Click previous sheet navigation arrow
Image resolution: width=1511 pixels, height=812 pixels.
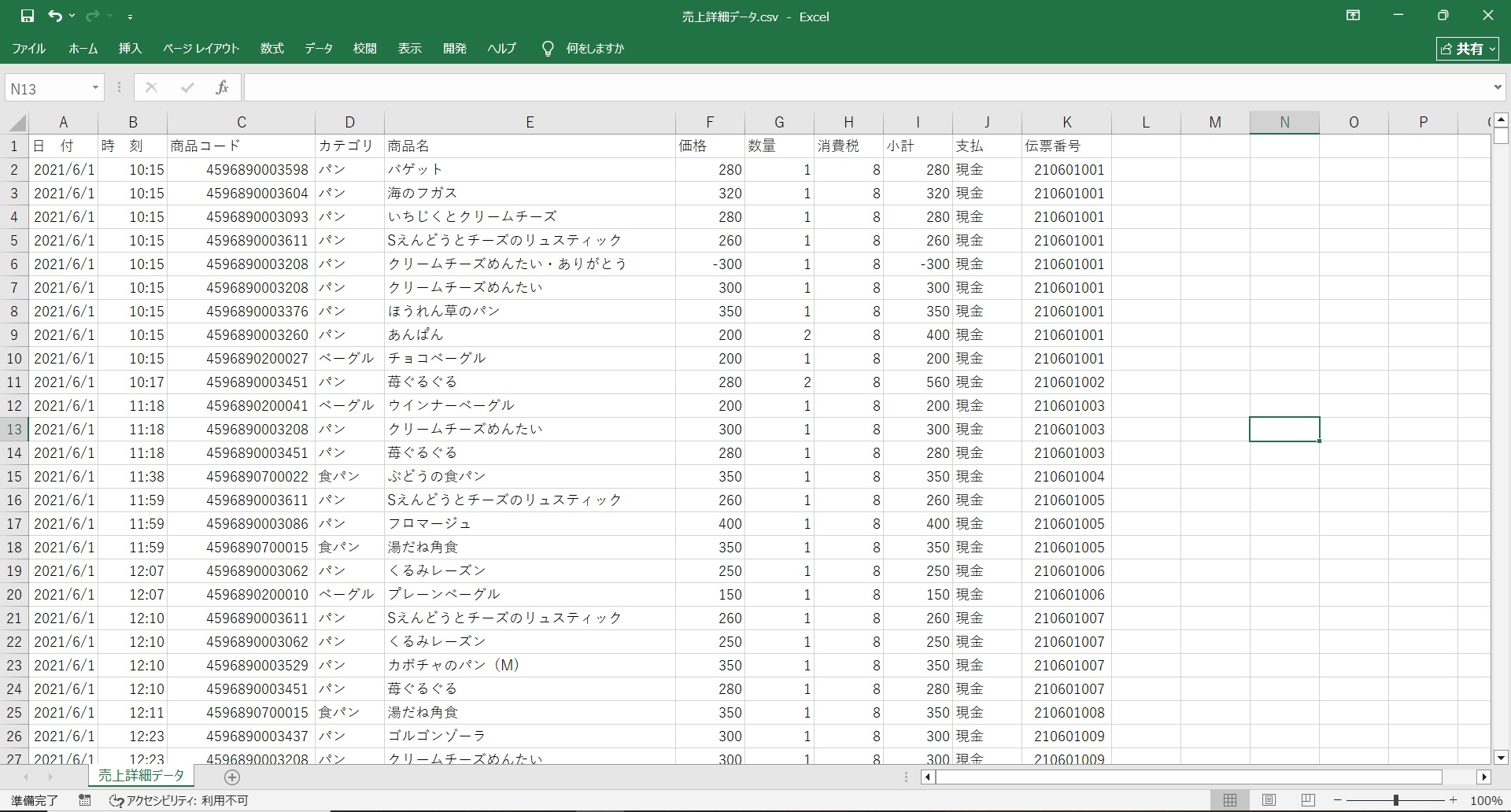tap(26, 777)
